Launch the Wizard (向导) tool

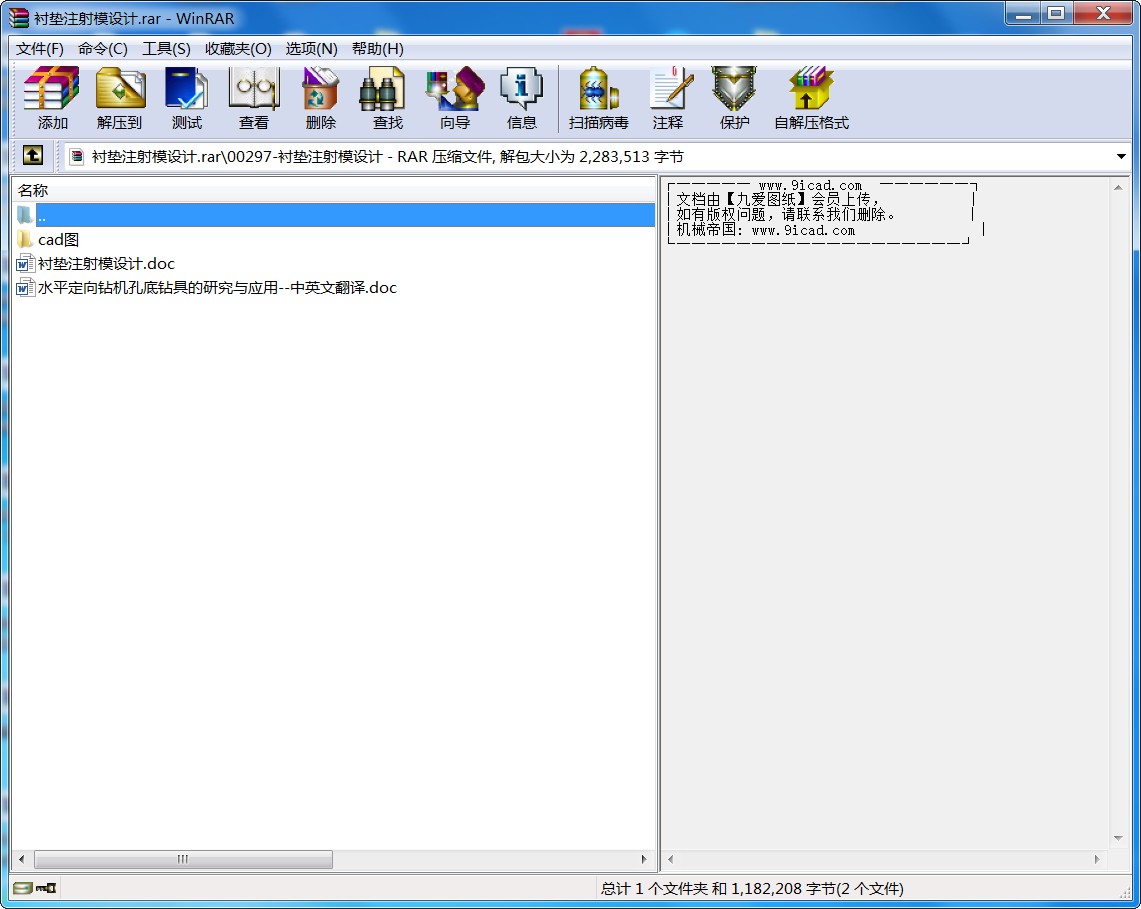pos(454,98)
